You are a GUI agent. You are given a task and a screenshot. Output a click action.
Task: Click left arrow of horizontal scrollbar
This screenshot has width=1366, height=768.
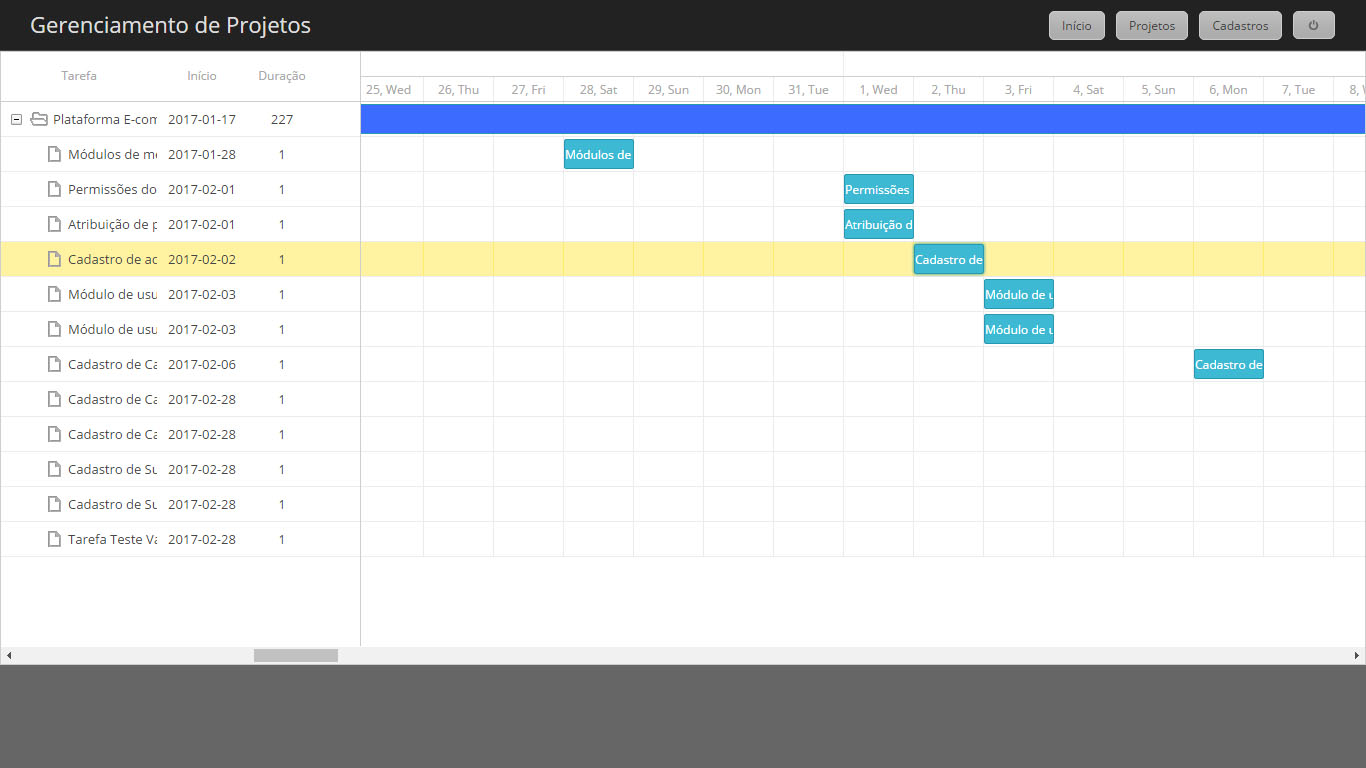(x=9, y=656)
